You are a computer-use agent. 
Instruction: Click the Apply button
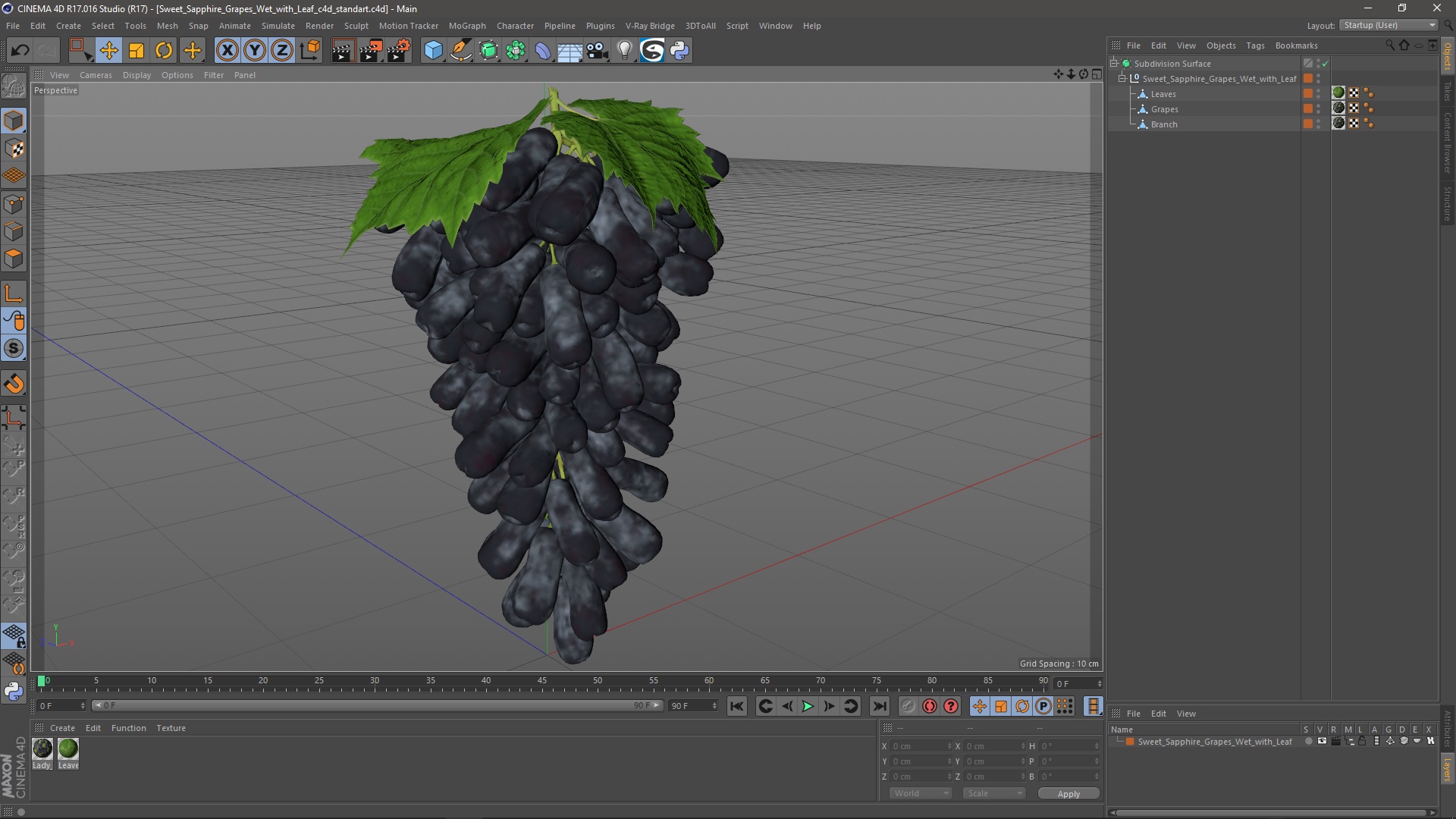(x=1068, y=794)
